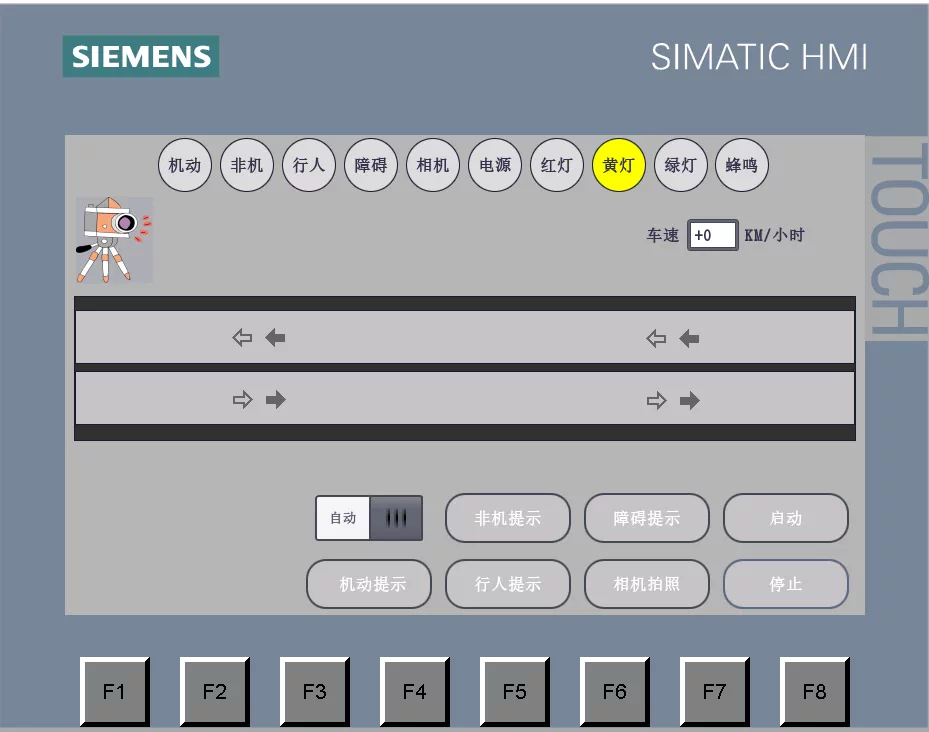This screenshot has width=929, height=732.
Task: Click the 相机拍照 button
Action: coord(646,584)
